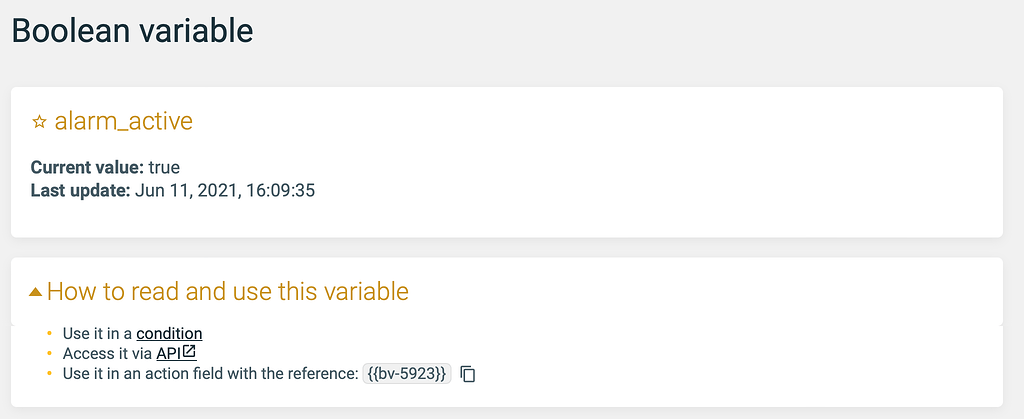Collapse the how-to section using triangle arrow

point(35,292)
